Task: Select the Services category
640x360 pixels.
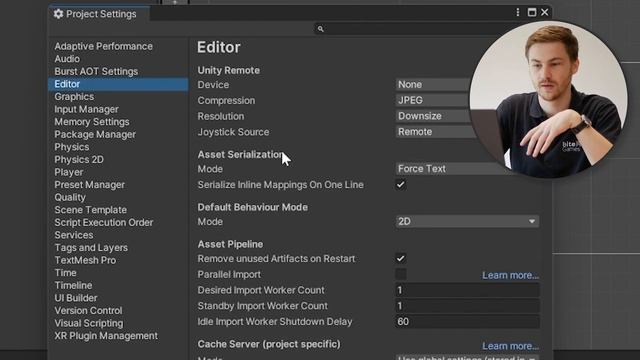Action: coord(73,235)
